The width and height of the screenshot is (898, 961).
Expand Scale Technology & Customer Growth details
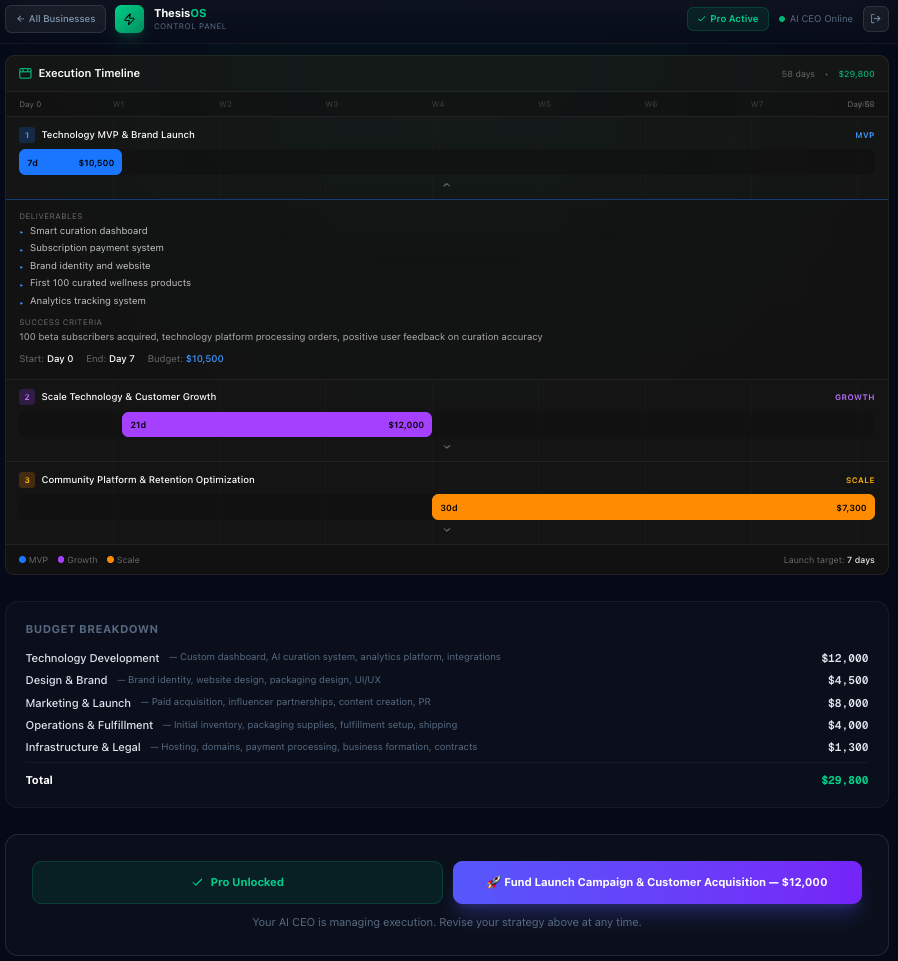(x=447, y=446)
